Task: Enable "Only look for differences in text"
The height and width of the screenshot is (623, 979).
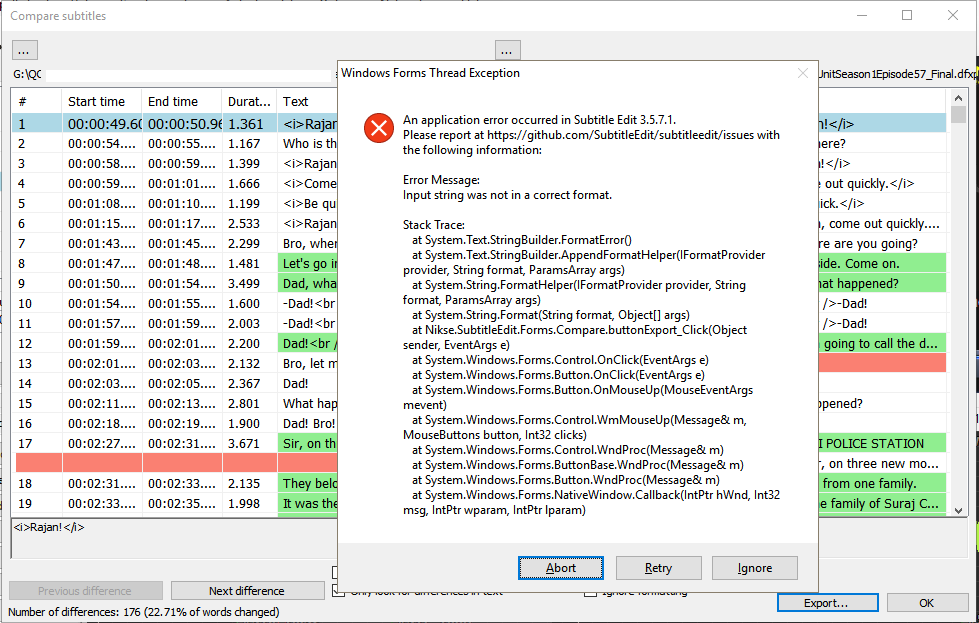Action: tap(337, 591)
